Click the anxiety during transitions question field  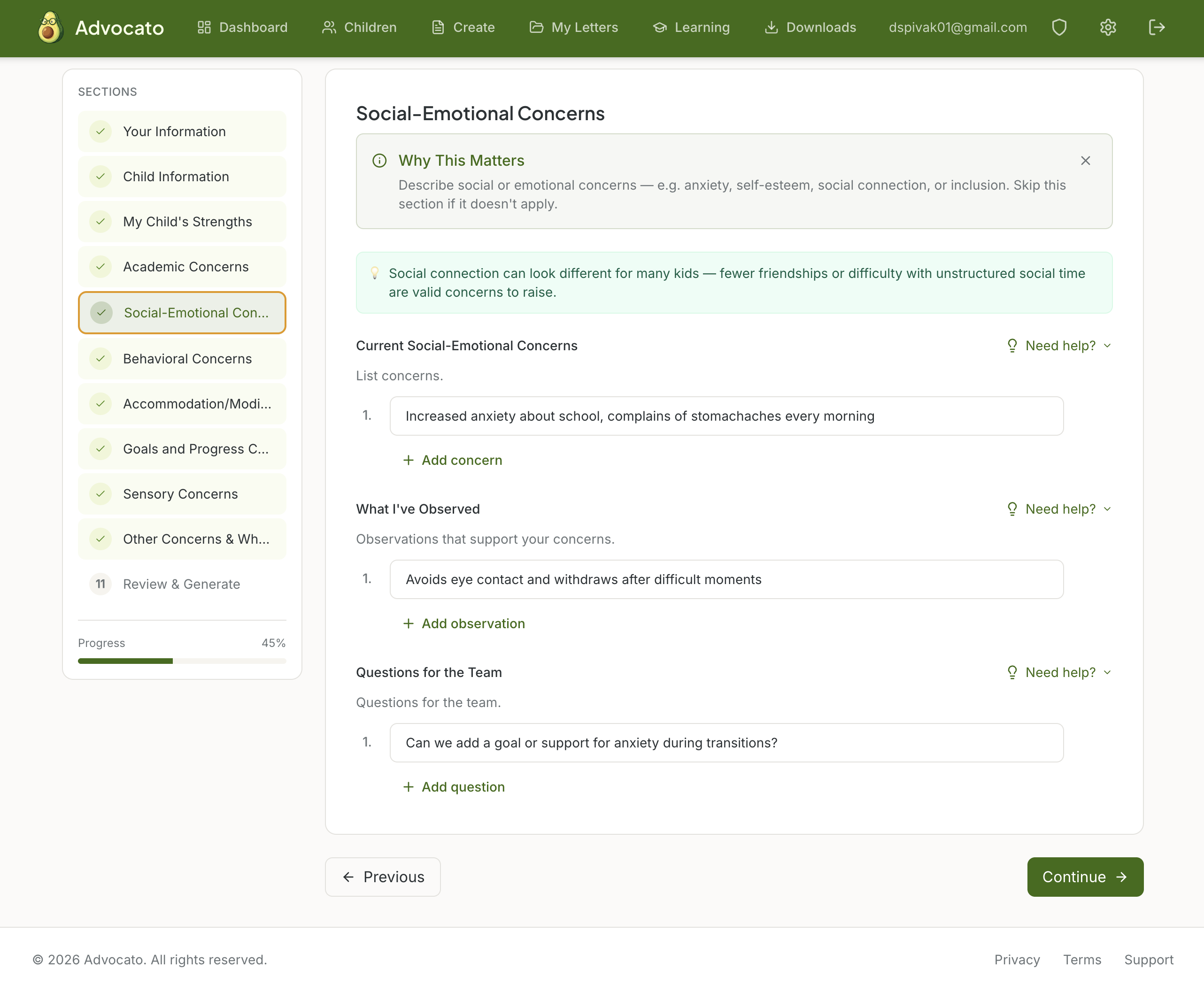[x=726, y=743]
